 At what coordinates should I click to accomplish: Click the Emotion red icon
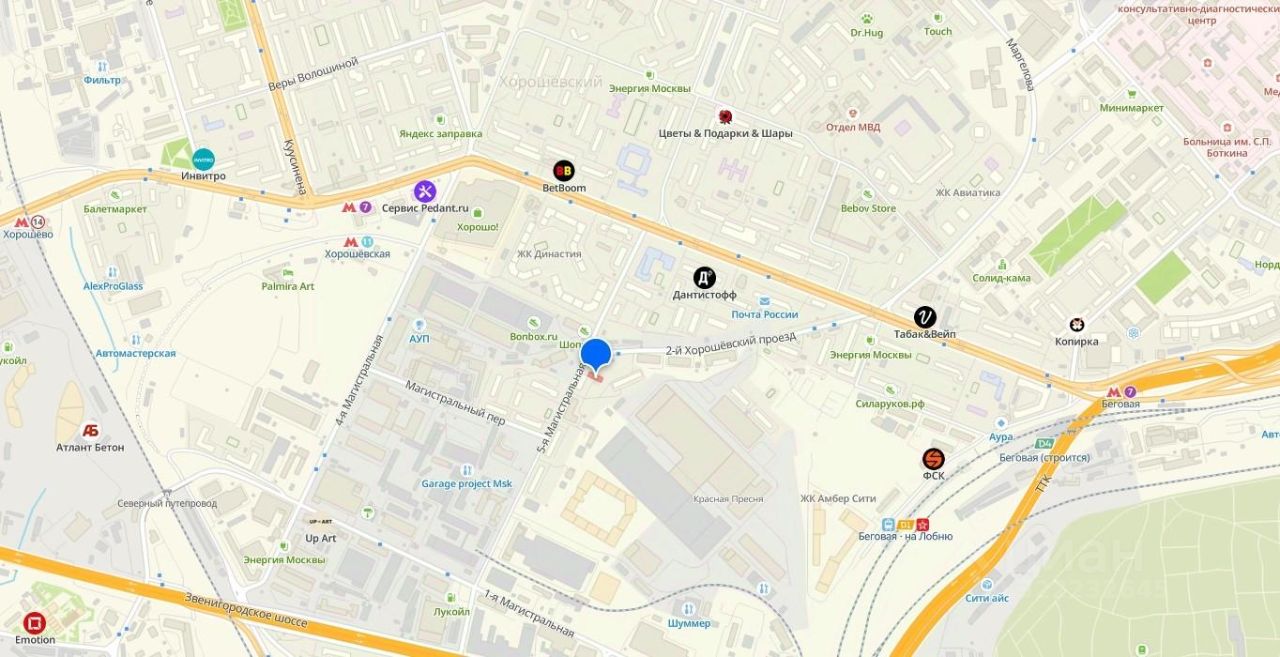(34, 622)
